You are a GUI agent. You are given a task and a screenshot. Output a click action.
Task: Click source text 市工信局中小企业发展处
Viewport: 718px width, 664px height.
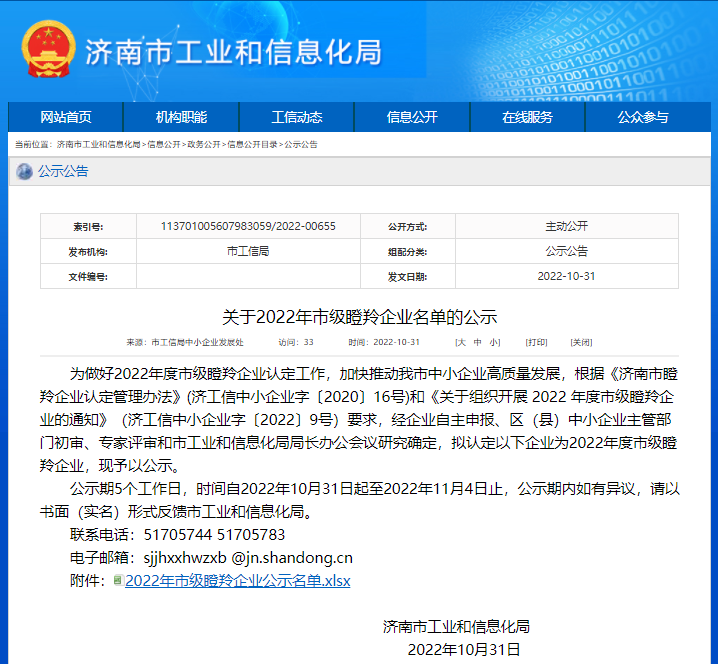(197, 343)
